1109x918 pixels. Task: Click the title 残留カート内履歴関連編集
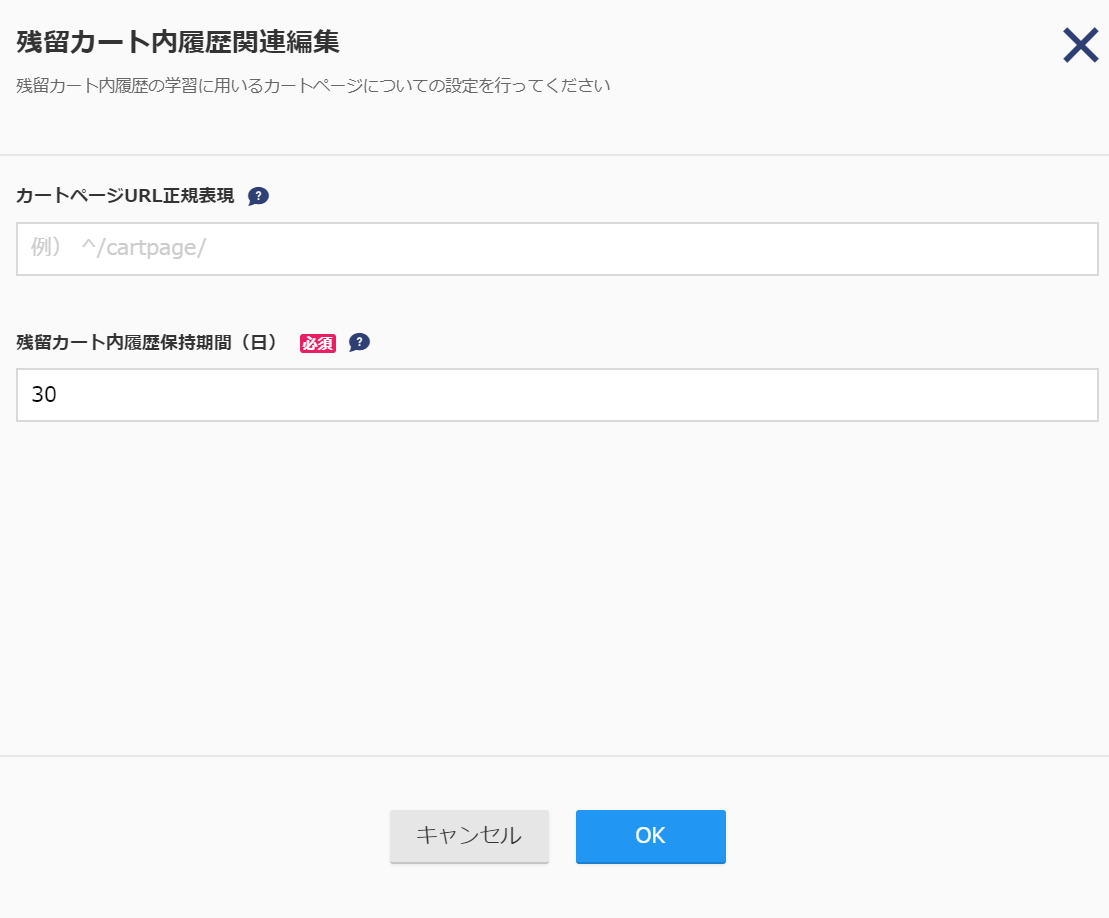(178, 42)
